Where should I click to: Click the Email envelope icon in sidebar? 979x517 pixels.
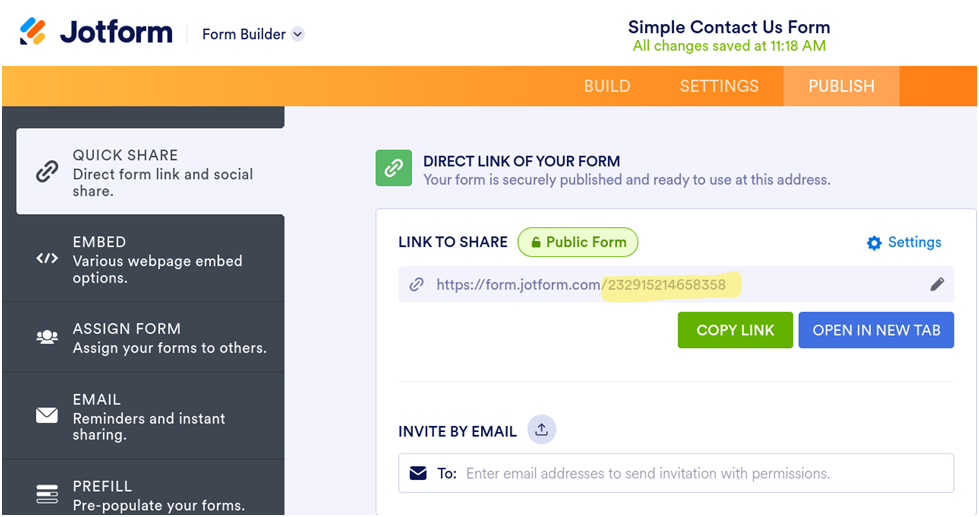point(47,415)
